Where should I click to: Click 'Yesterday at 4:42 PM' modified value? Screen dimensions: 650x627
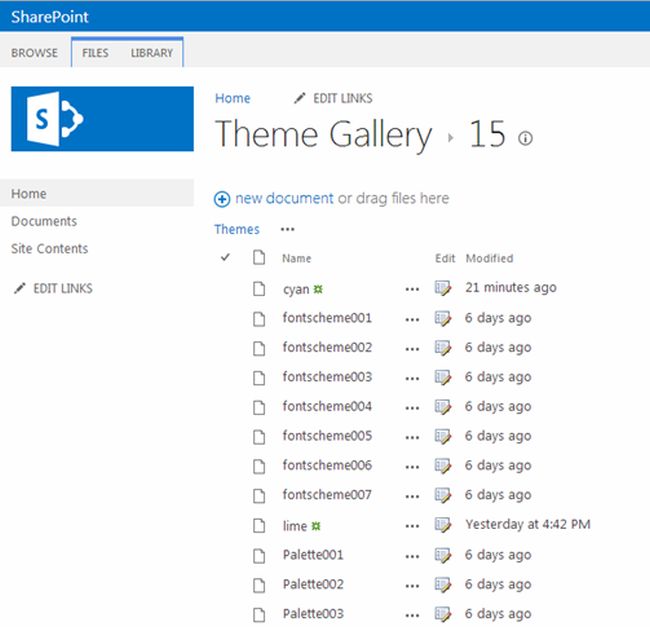(x=528, y=524)
